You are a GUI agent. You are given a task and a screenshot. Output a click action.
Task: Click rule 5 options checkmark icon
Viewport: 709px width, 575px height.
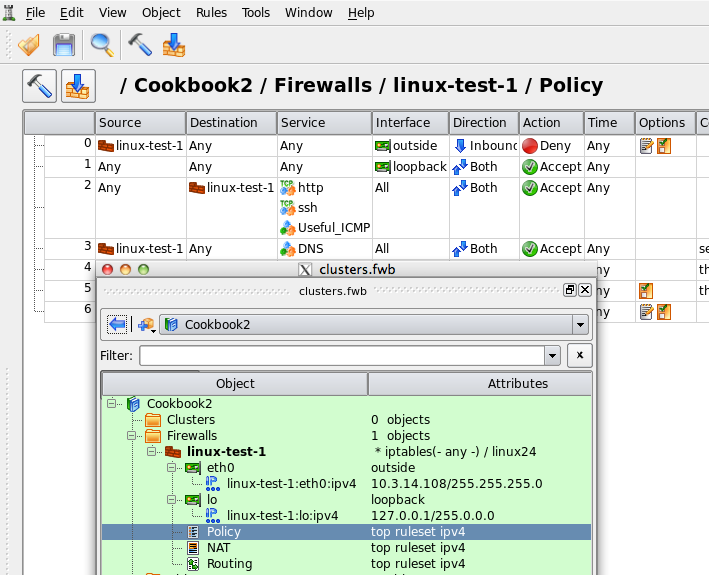coord(646,291)
